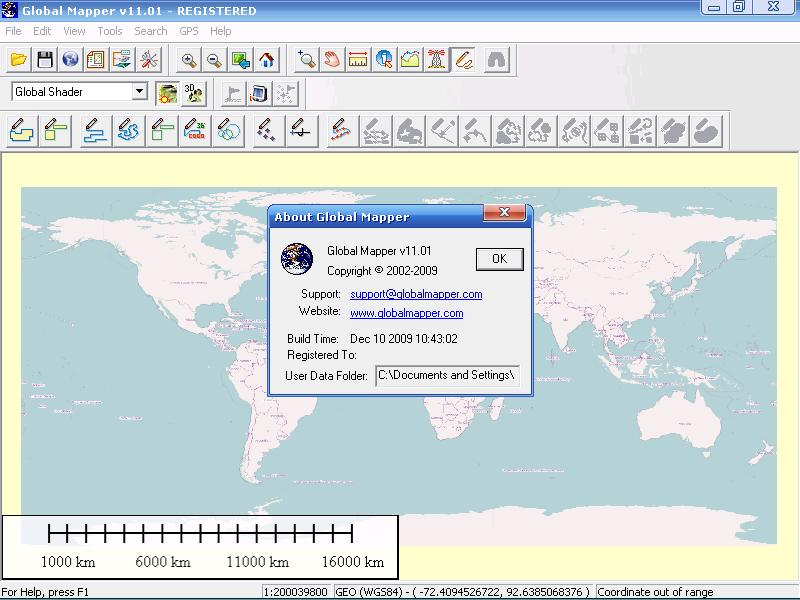Image resolution: width=800 pixels, height=600 pixels.
Task: Select the Measure ruler tool
Action: tap(359, 60)
